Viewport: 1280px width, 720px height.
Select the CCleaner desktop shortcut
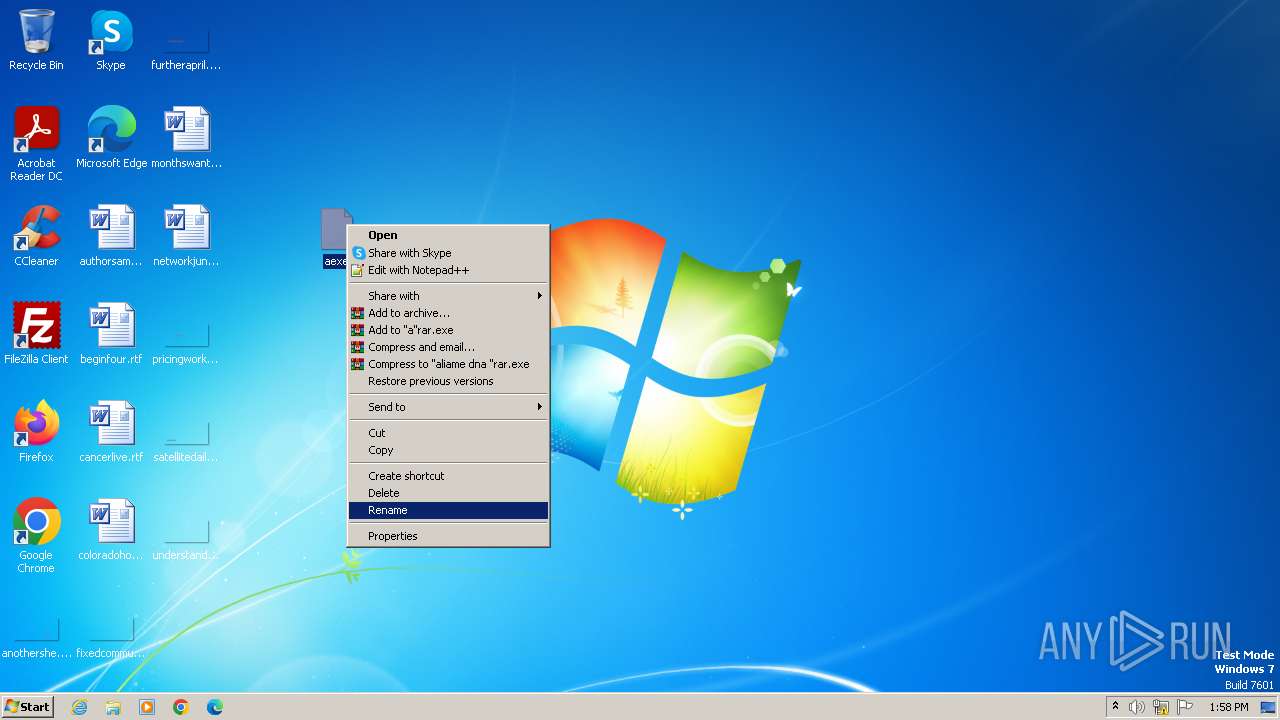pyautogui.click(x=36, y=236)
